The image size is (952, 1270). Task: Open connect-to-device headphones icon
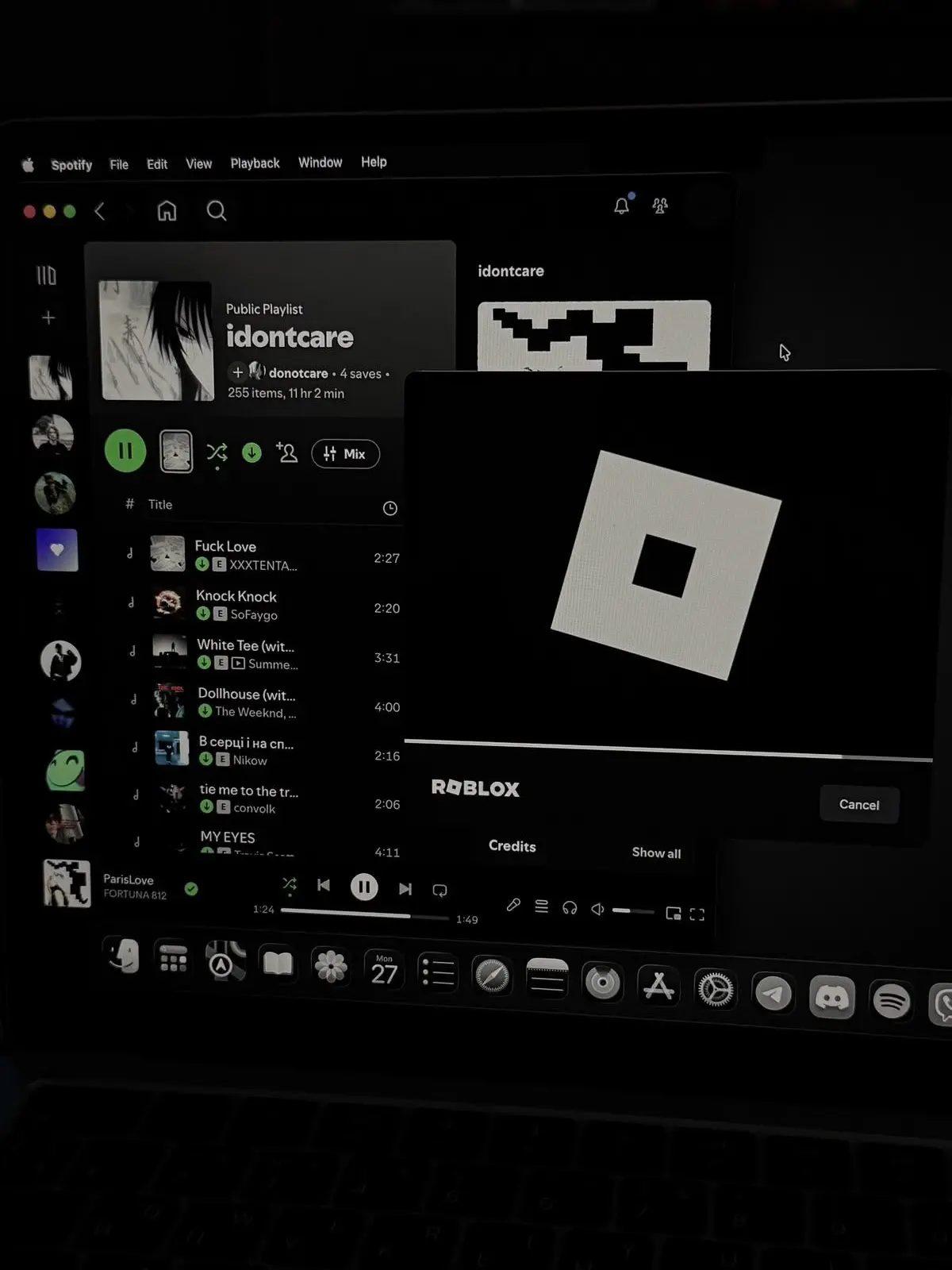coord(570,908)
